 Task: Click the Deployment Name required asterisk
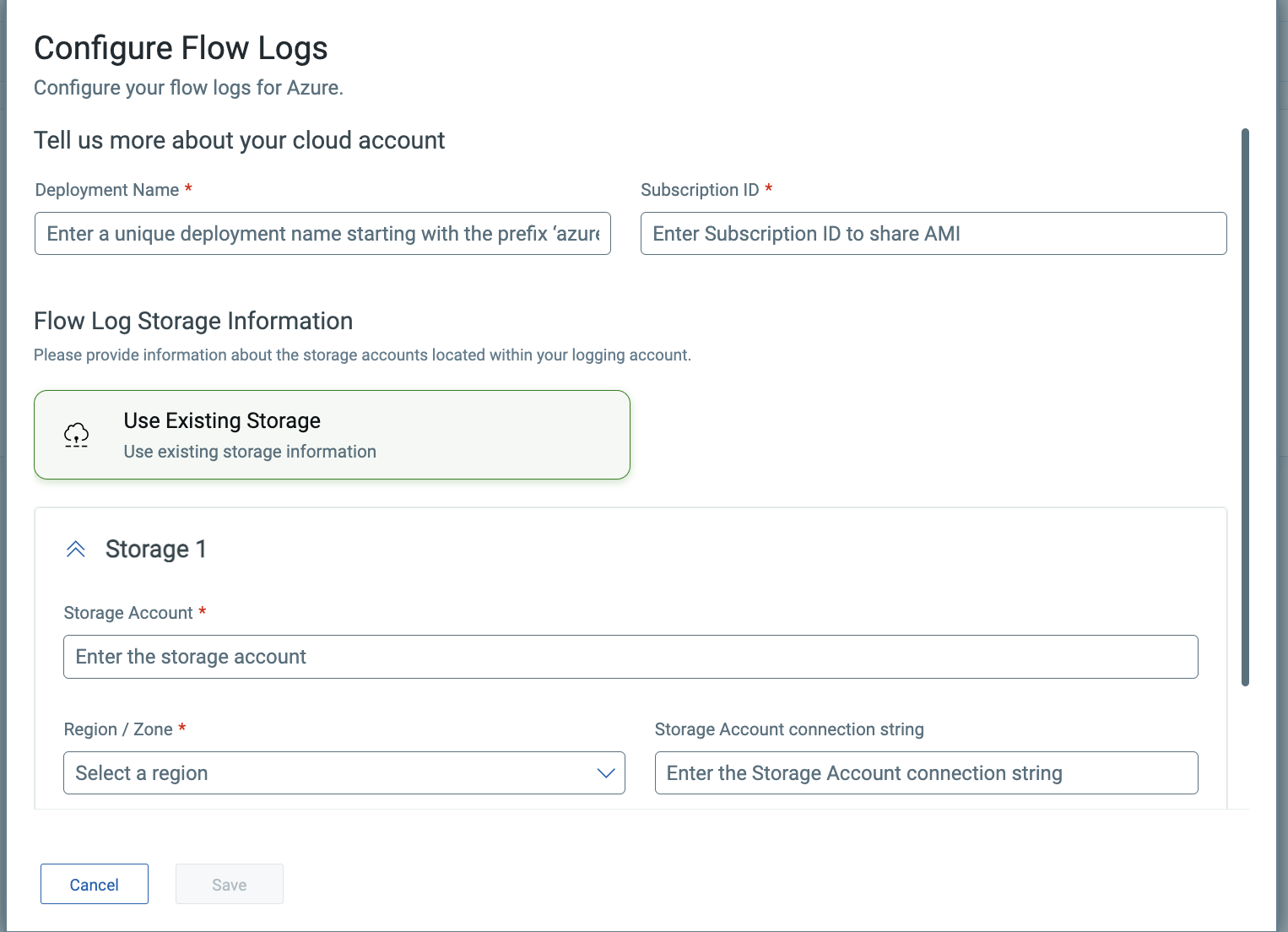coord(188,189)
